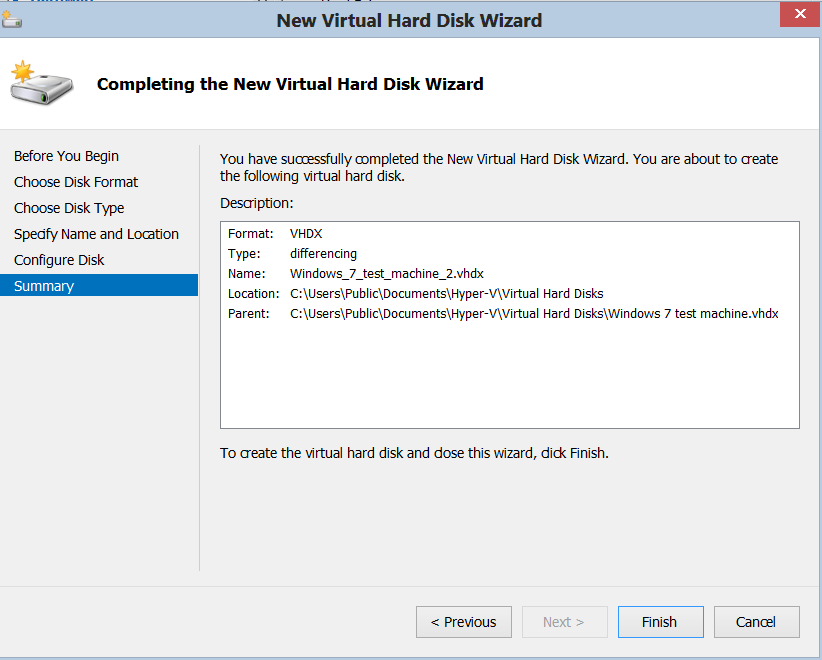The height and width of the screenshot is (660, 822).
Task: Click the Completing the Wizard heading
Action: click(x=289, y=84)
